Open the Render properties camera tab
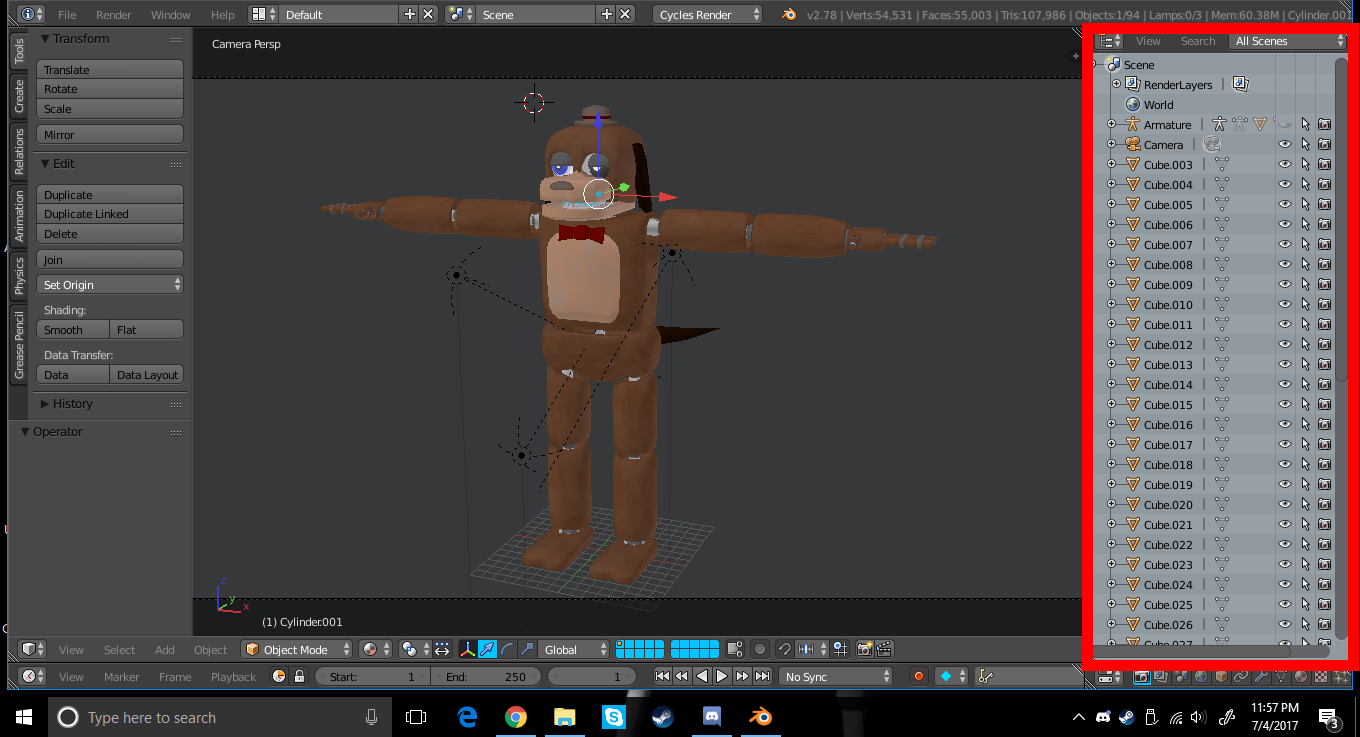 (1141, 677)
